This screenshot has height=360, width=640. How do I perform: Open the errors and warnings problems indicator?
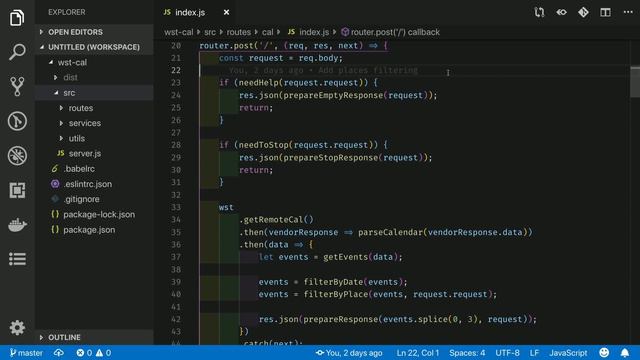(x=93, y=353)
